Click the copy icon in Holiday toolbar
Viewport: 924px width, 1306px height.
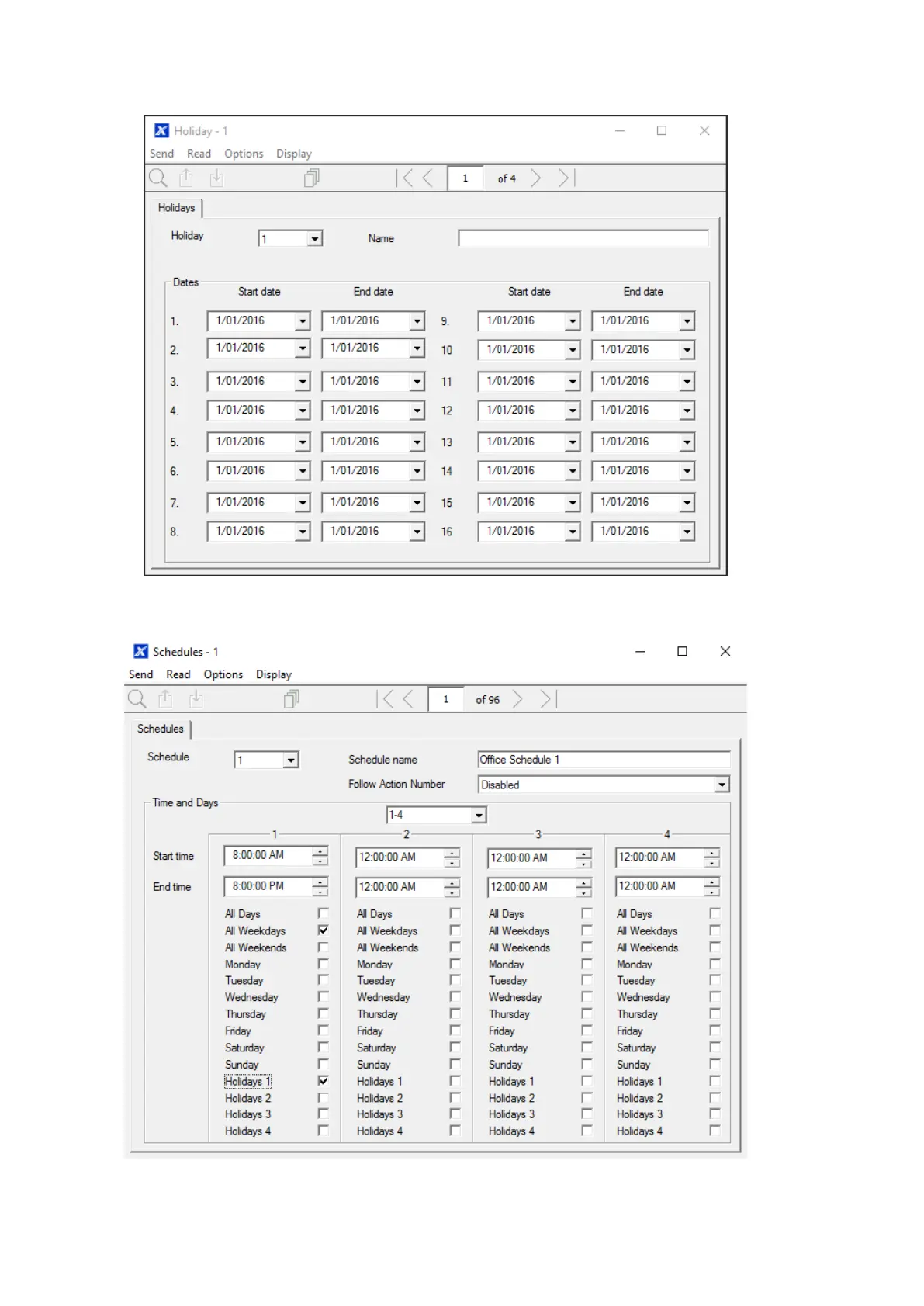(x=311, y=178)
